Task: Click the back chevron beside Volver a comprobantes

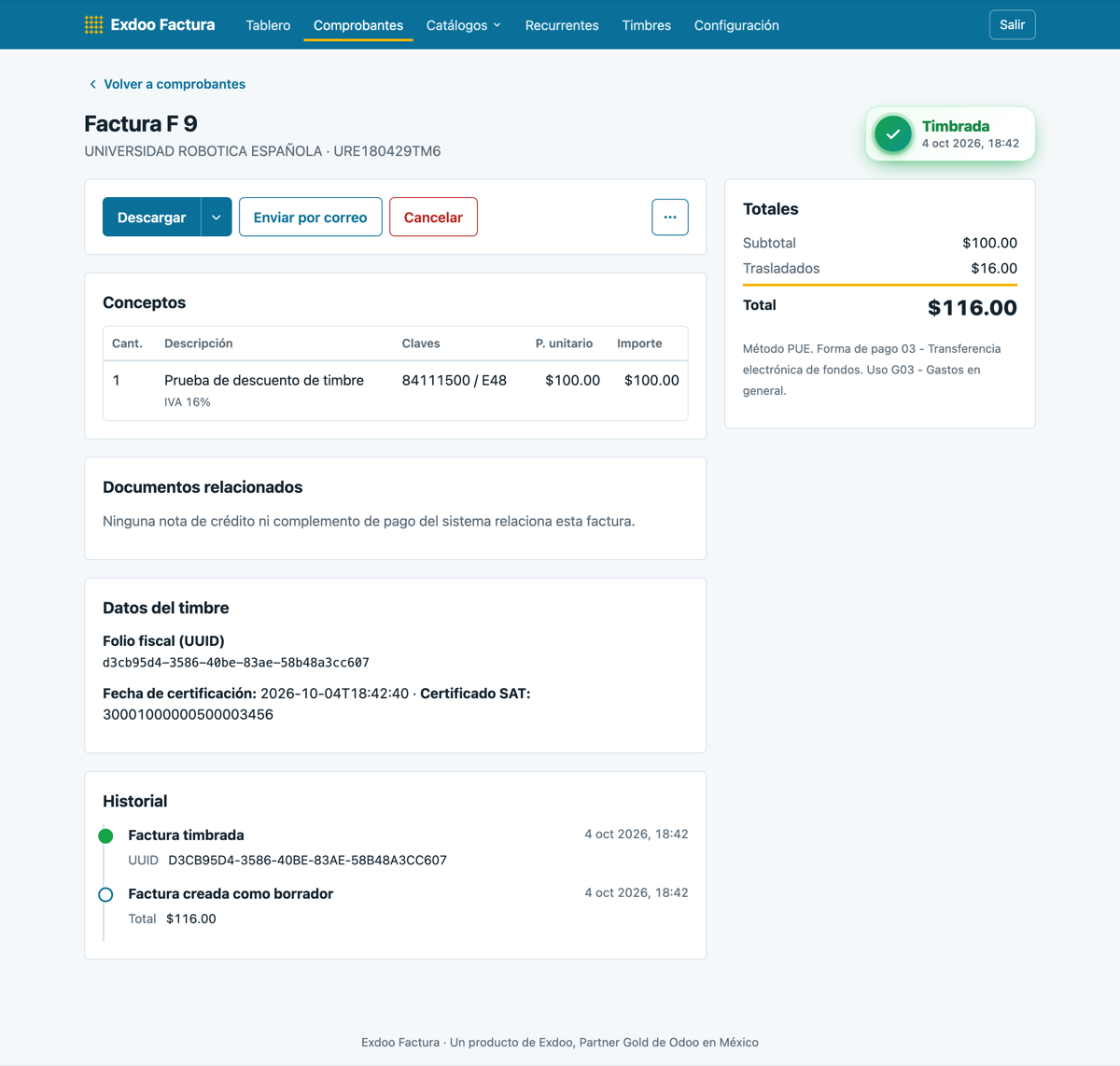Action: pos(92,84)
